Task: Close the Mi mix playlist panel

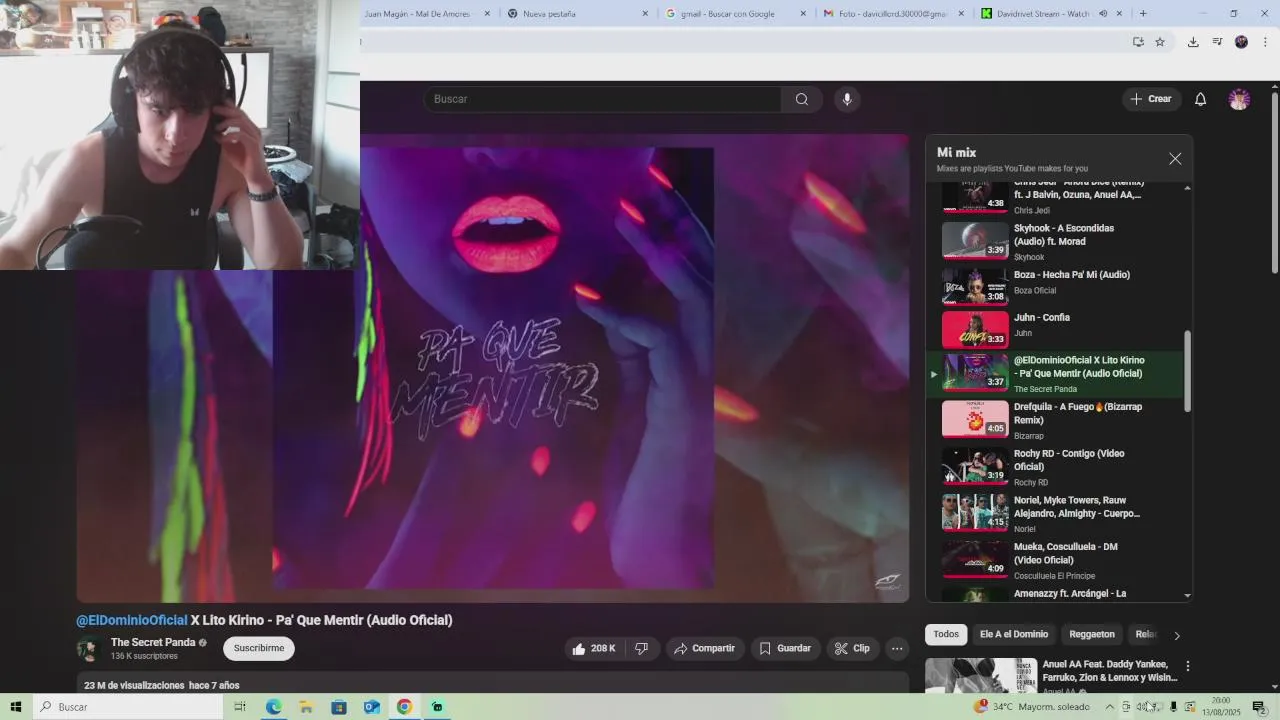Action: click(x=1175, y=159)
